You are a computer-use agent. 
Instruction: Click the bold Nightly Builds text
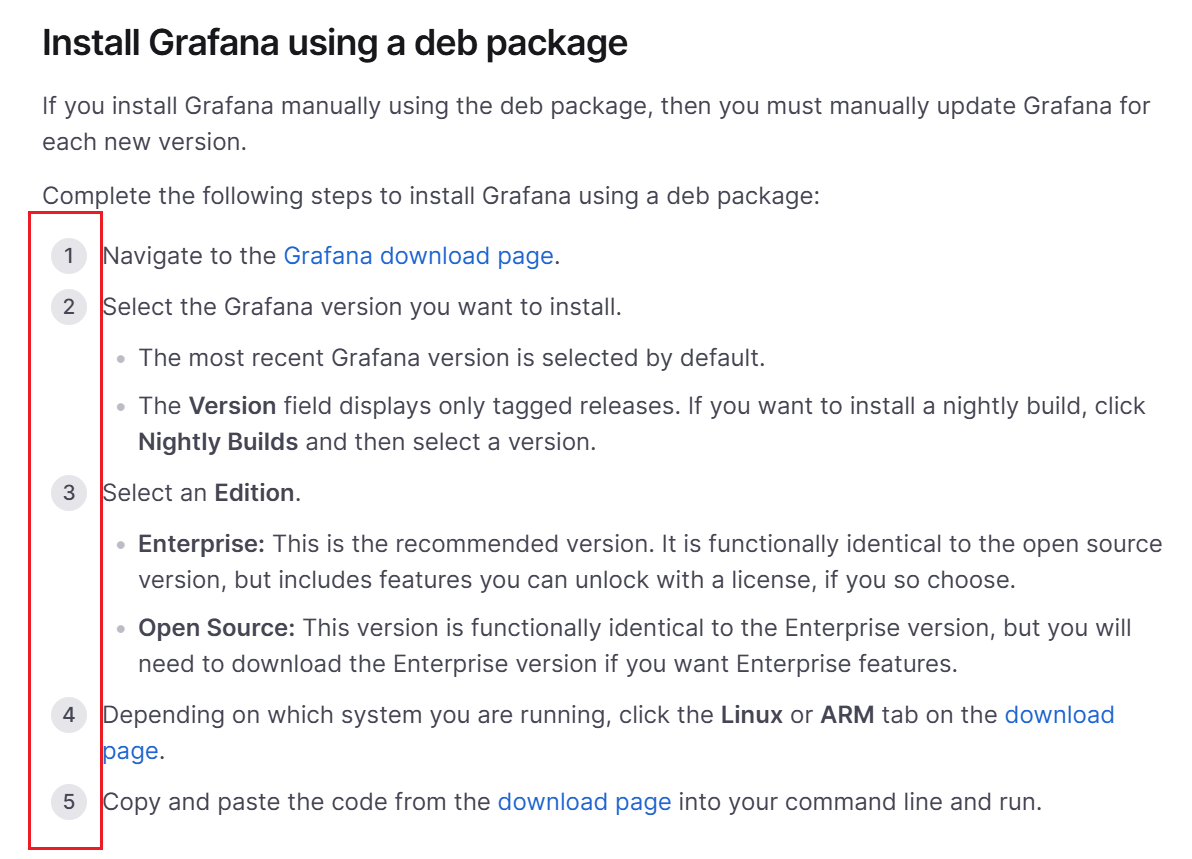(218, 442)
